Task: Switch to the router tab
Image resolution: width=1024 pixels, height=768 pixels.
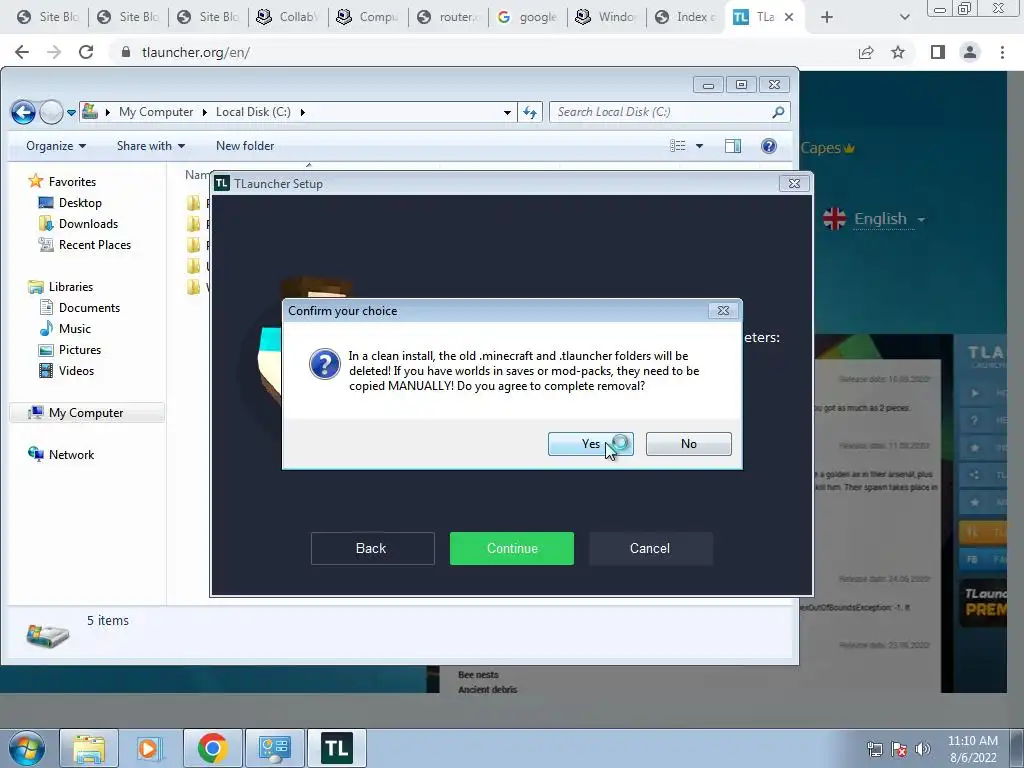Action: coord(448,17)
